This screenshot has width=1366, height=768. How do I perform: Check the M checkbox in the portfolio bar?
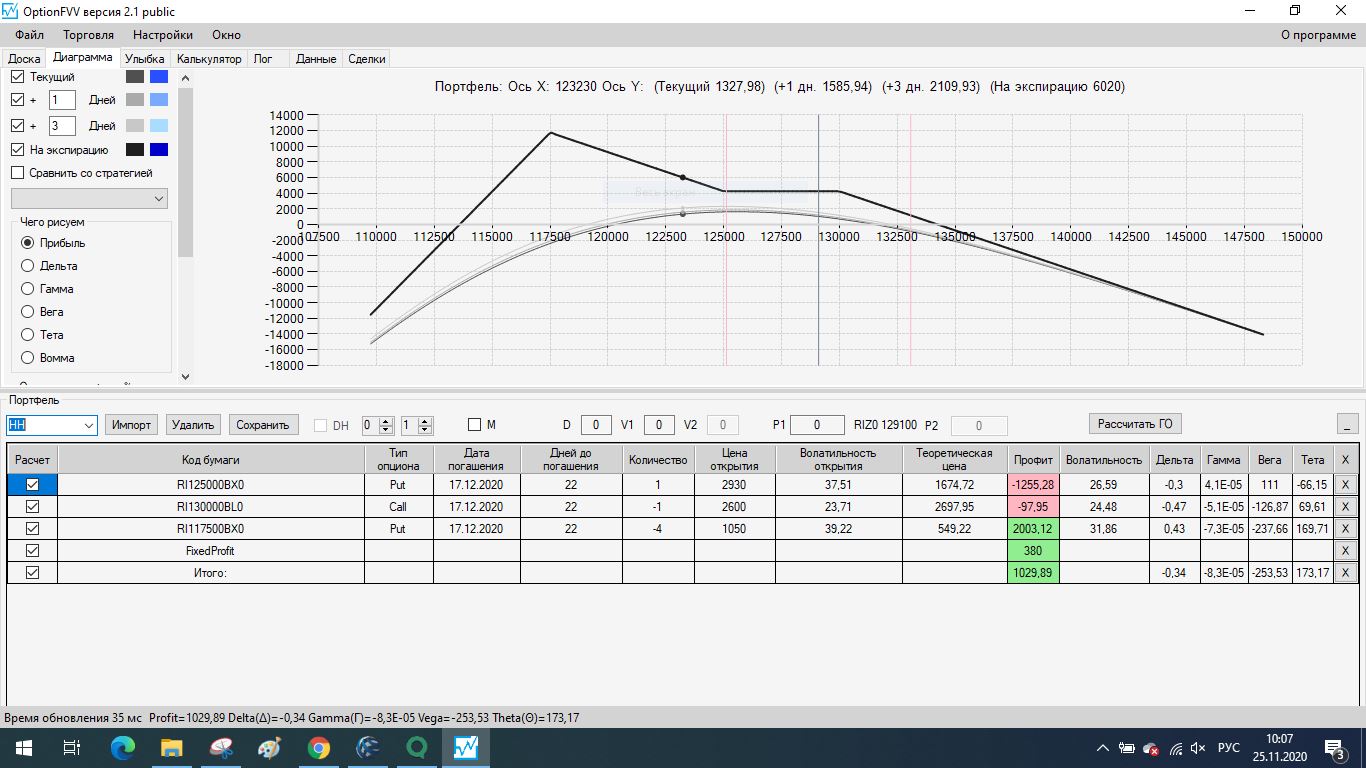point(475,425)
